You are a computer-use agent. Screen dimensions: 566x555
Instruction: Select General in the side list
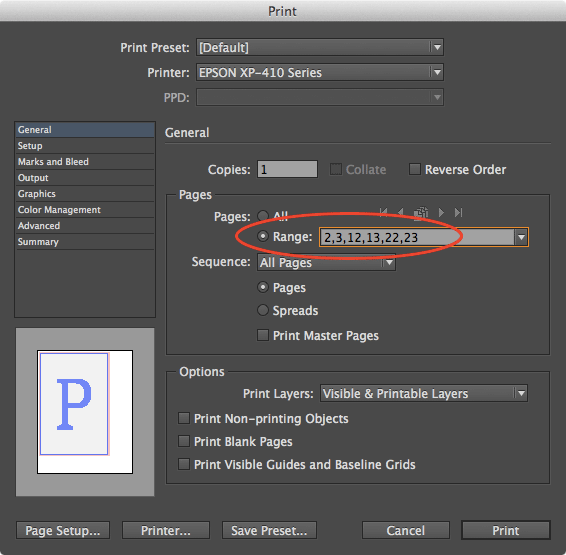coord(85,130)
